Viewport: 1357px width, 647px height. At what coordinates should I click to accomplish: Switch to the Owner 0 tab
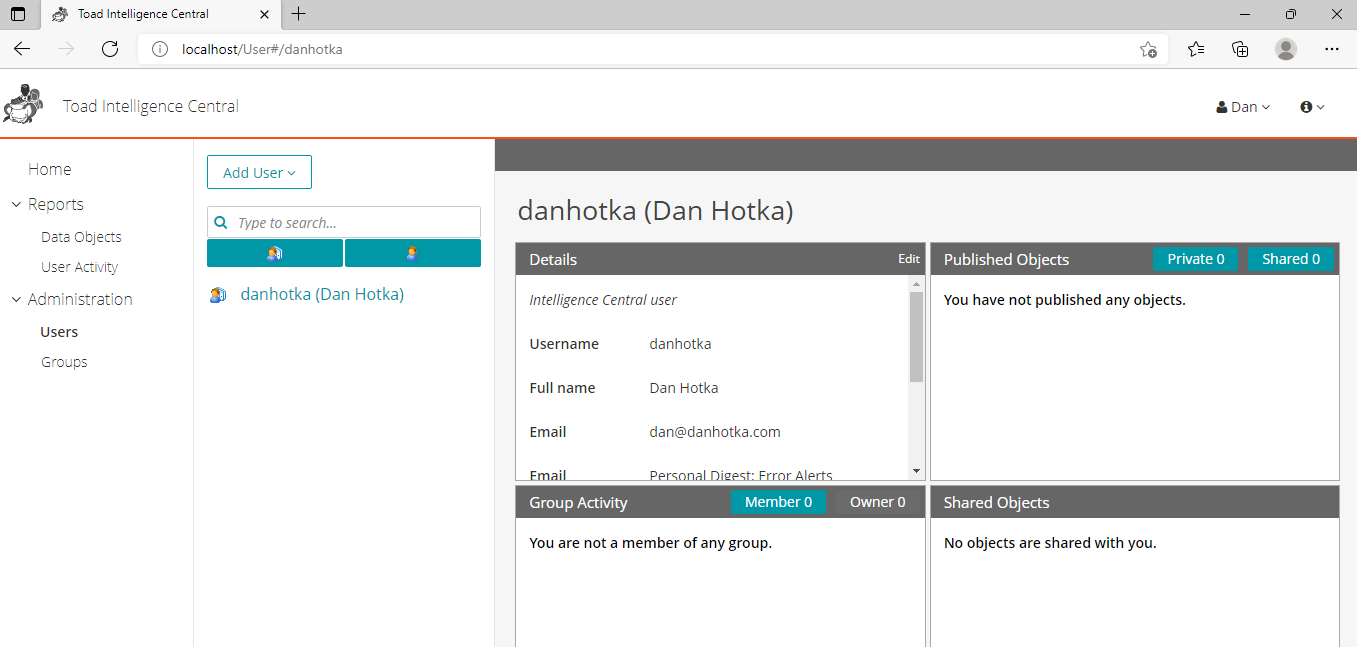878,502
